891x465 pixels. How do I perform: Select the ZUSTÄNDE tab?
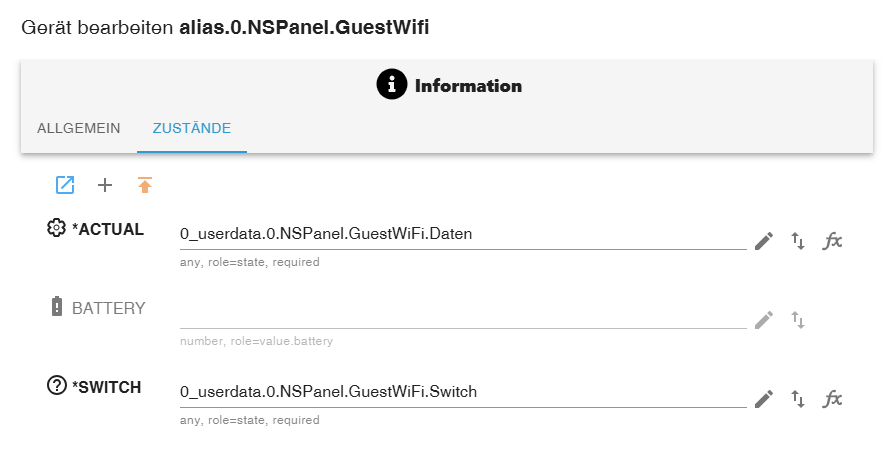coord(192,129)
